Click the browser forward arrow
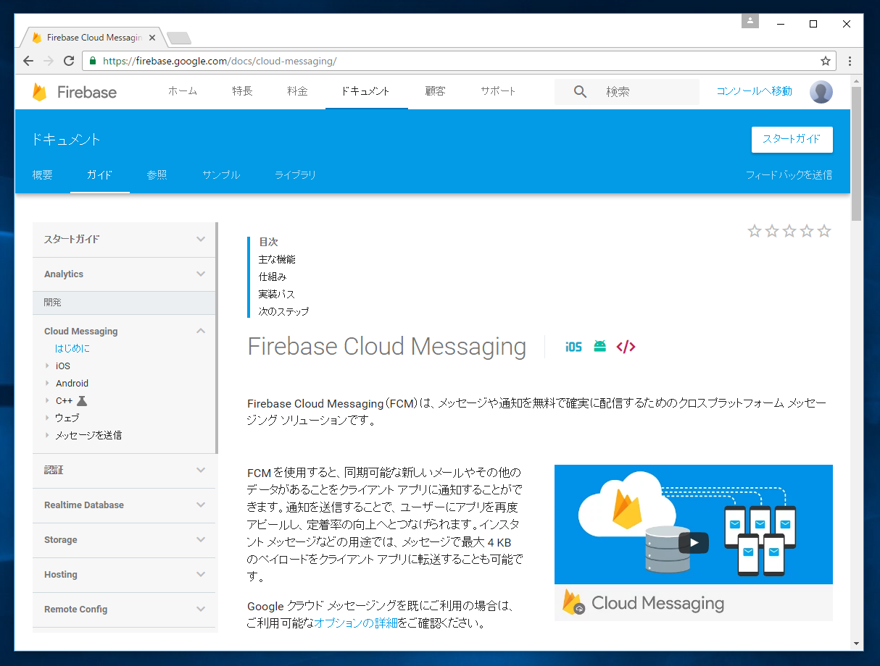Viewport: 880px width, 666px height. pyautogui.click(x=48, y=61)
